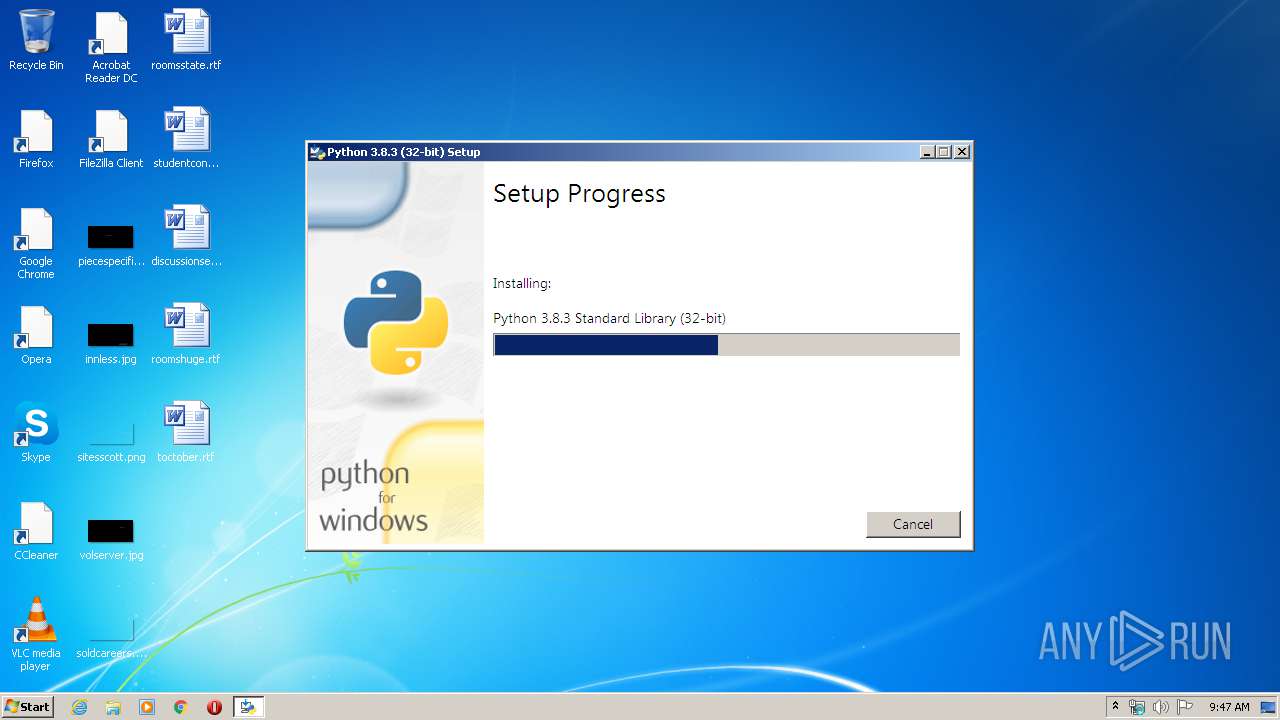Click the Python Setup title bar icon
Screen dimensions: 1280x720
318,152
